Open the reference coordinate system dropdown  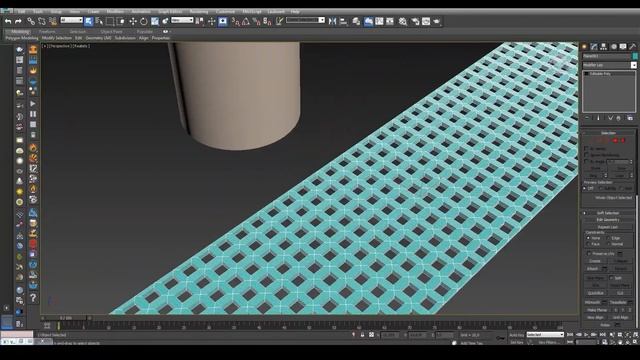coord(182,20)
